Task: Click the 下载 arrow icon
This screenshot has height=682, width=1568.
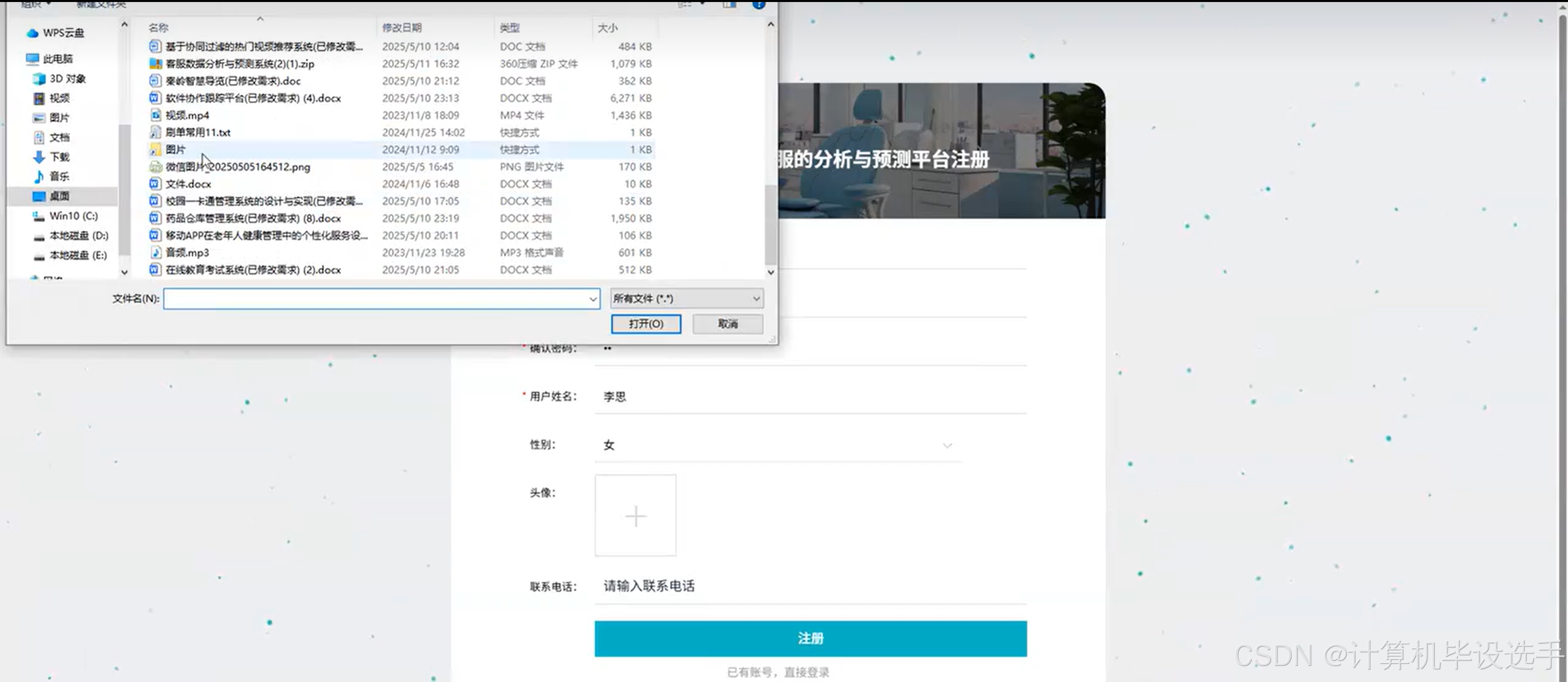Action: pyautogui.click(x=39, y=156)
